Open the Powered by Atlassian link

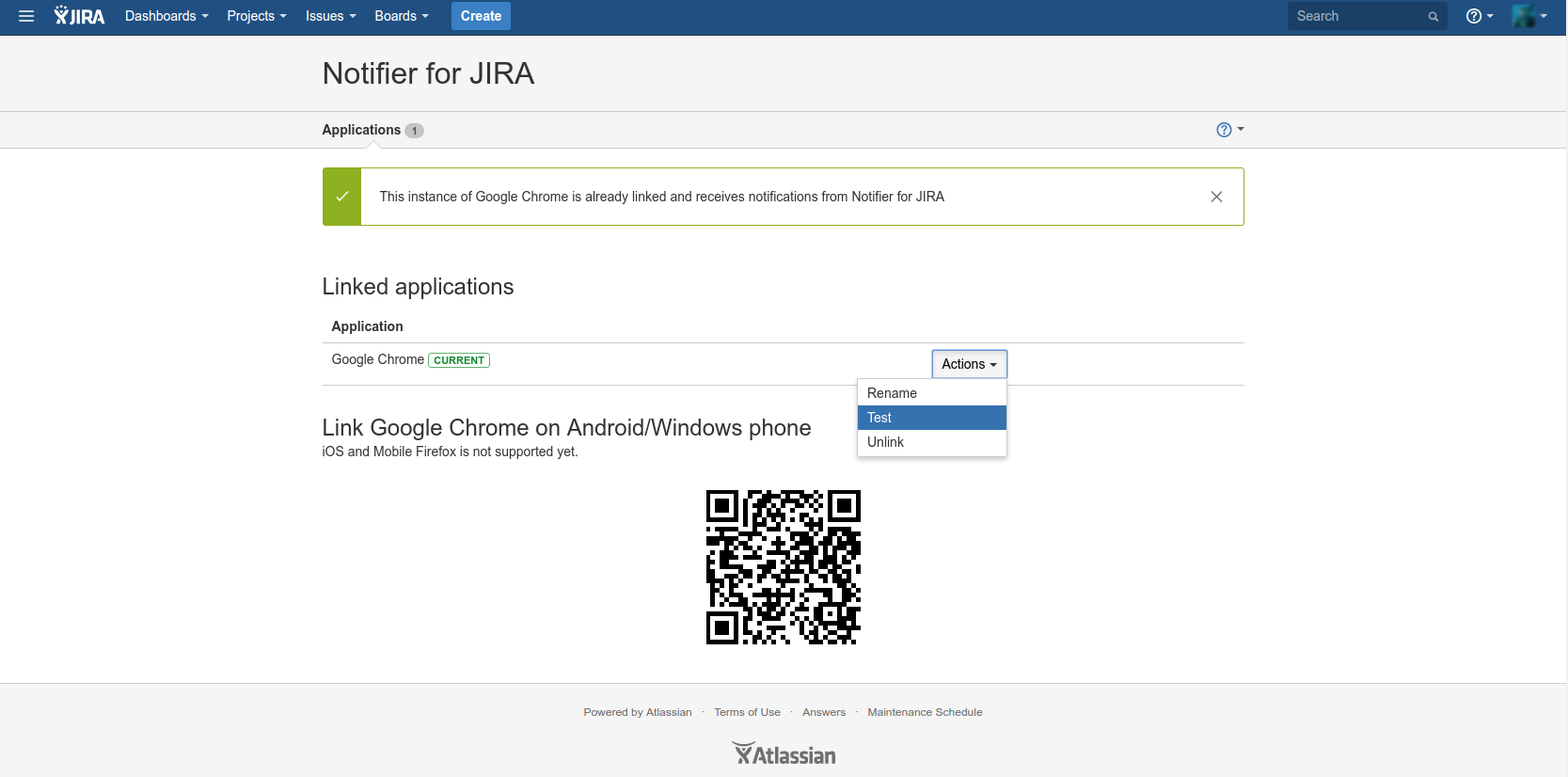(638, 712)
